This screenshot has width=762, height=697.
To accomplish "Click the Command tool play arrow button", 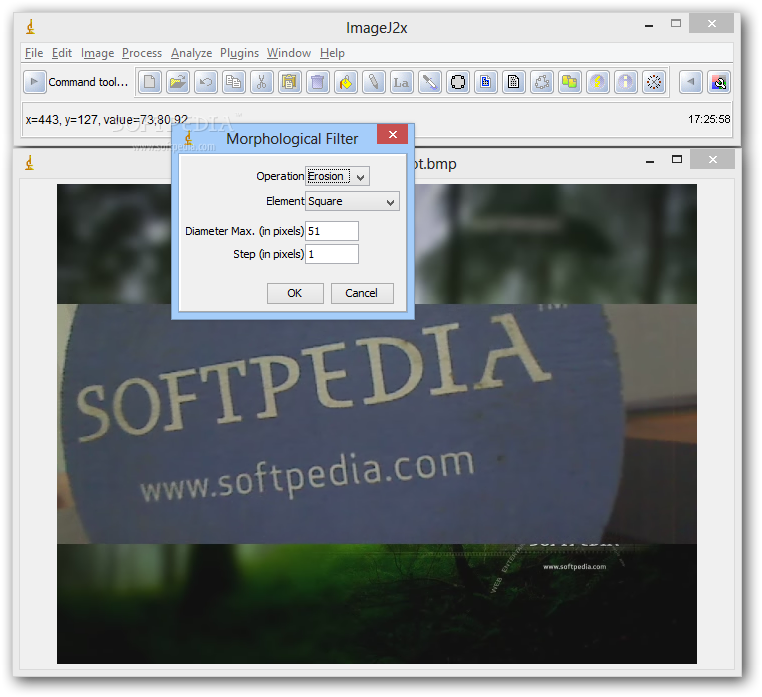I will (35, 82).
